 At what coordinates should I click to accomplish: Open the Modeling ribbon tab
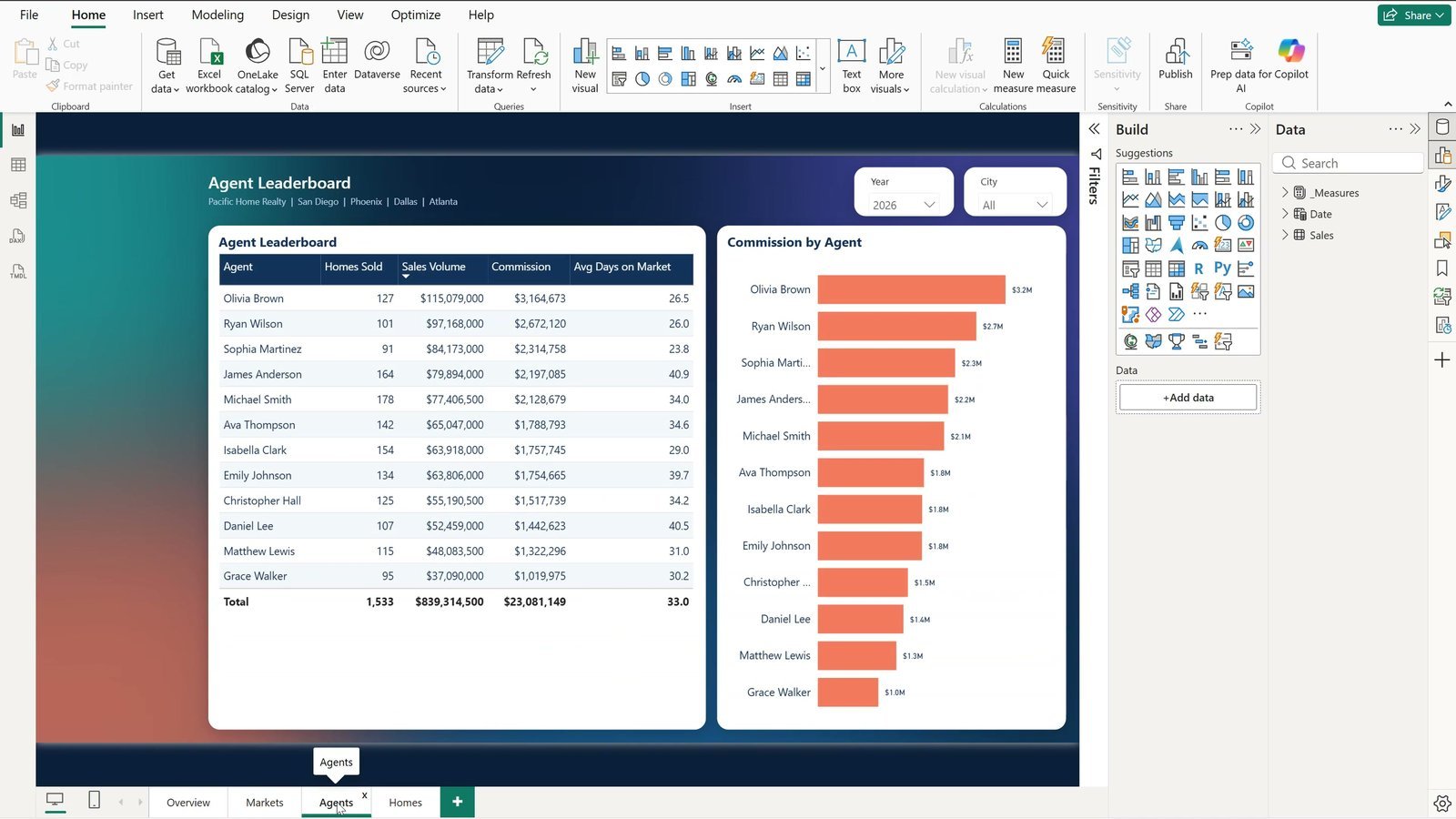click(x=217, y=15)
